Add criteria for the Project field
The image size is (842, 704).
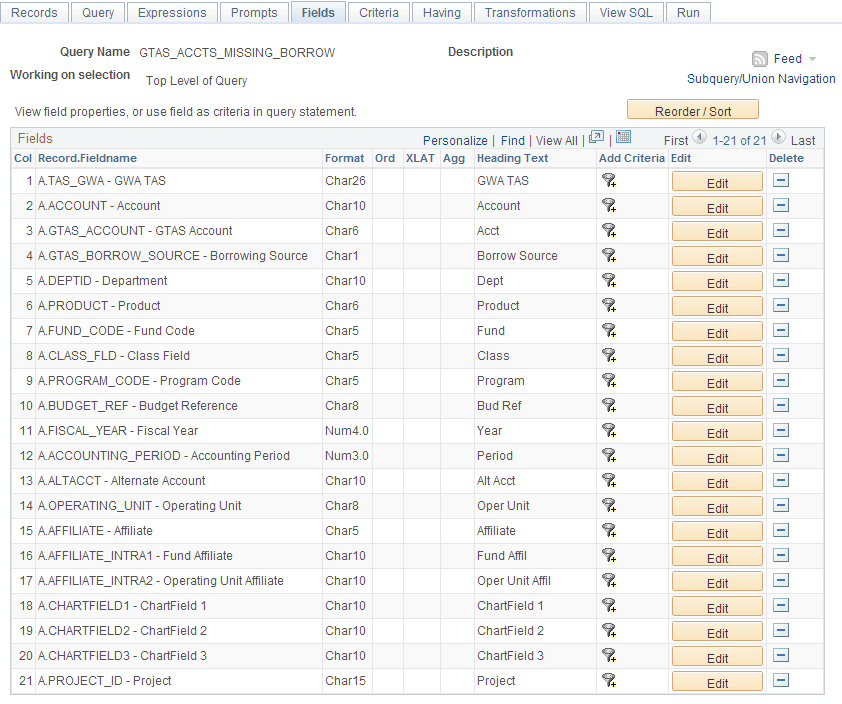pyautogui.click(x=610, y=681)
